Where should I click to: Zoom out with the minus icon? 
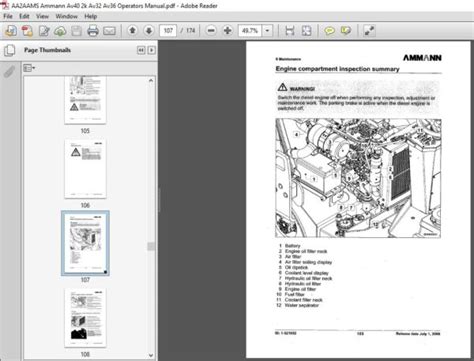tap(211, 31)
